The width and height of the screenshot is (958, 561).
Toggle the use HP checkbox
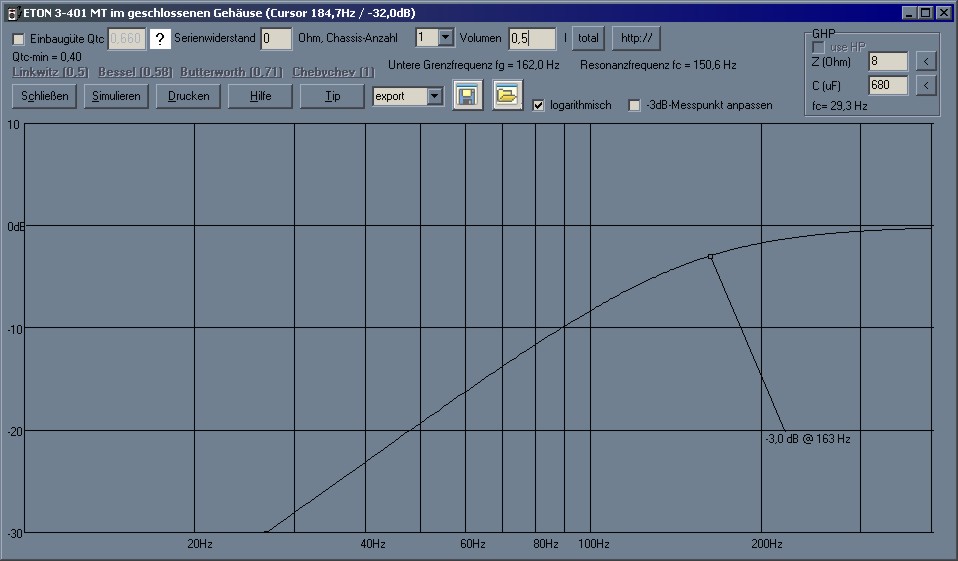point(819,47)
